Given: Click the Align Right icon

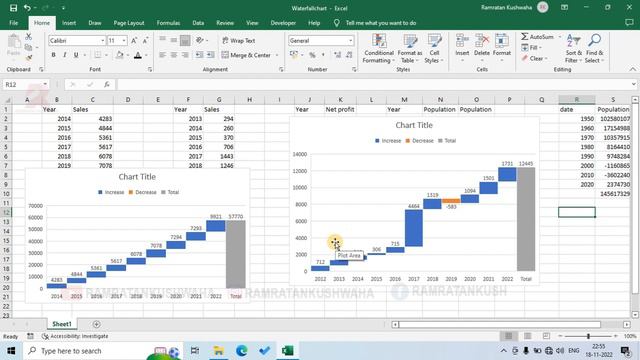Looking at the screenshot, I should [185, 55].
